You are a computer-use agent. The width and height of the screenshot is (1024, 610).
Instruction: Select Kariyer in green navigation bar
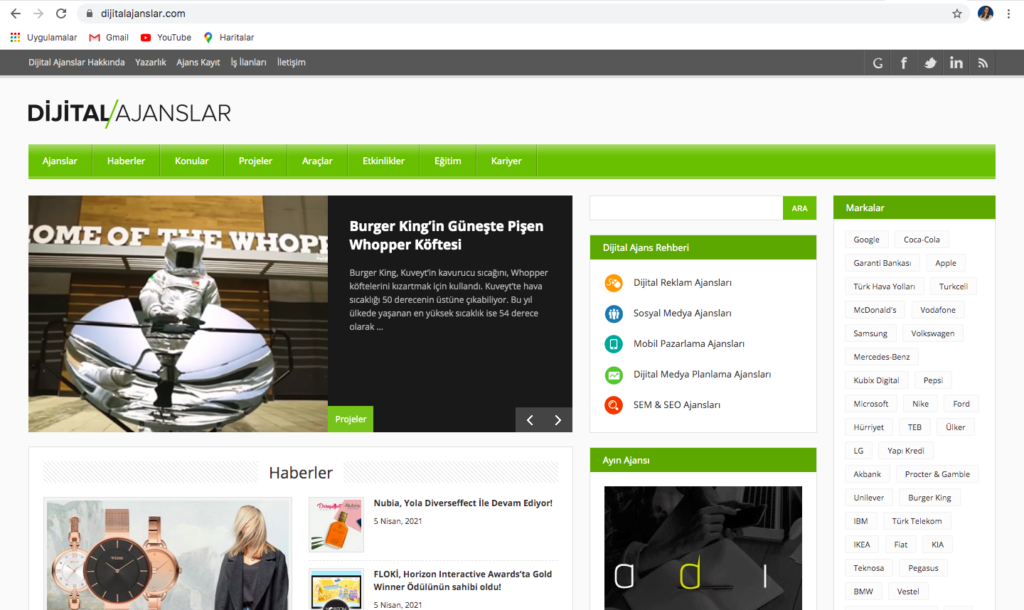point(506,161)
